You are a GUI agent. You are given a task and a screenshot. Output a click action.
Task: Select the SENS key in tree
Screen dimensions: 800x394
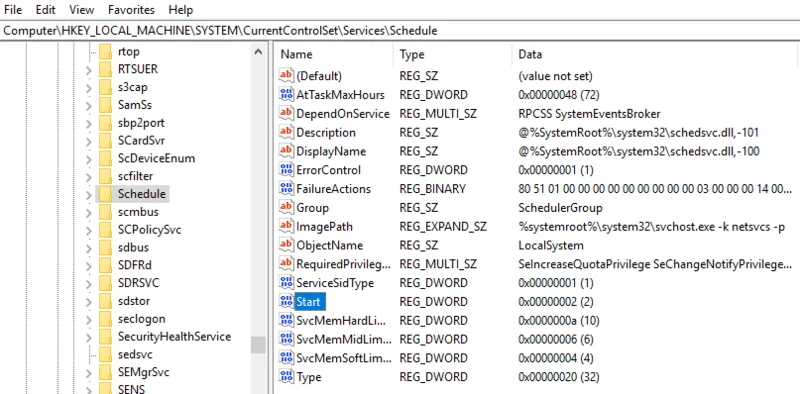(x=131, y=389)
